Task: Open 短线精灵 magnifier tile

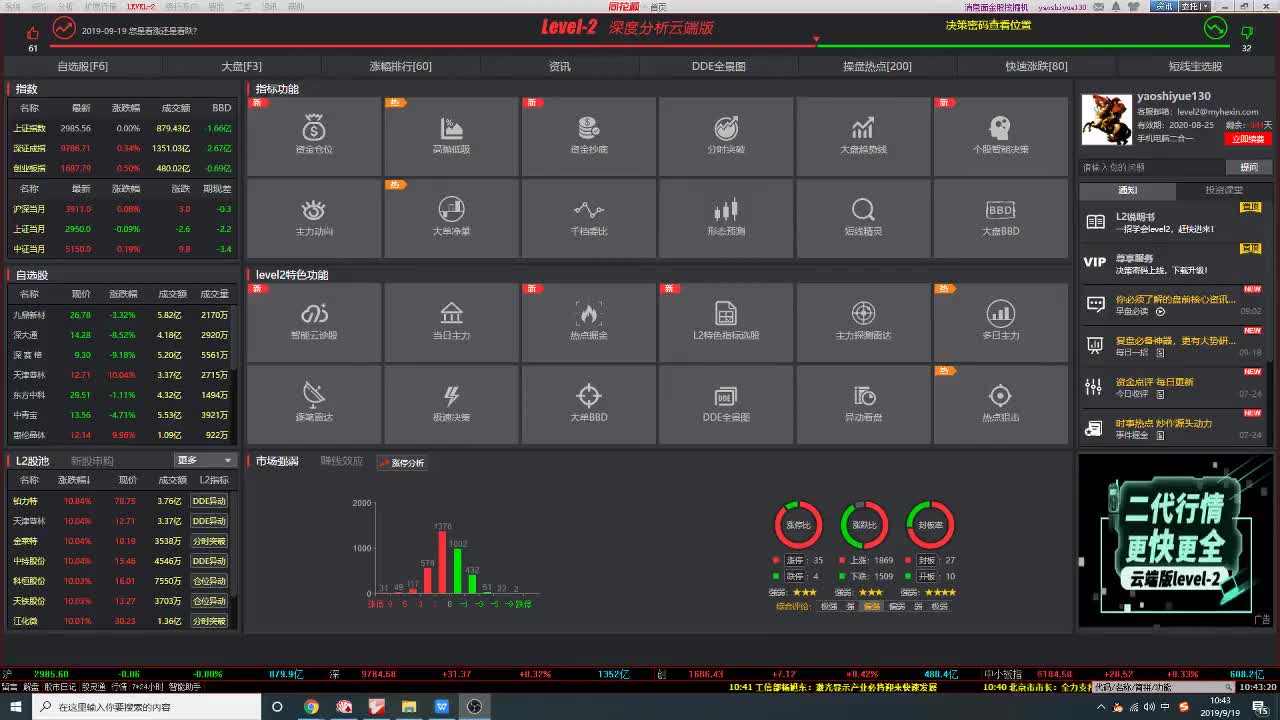Action: [x=863, y=219]
